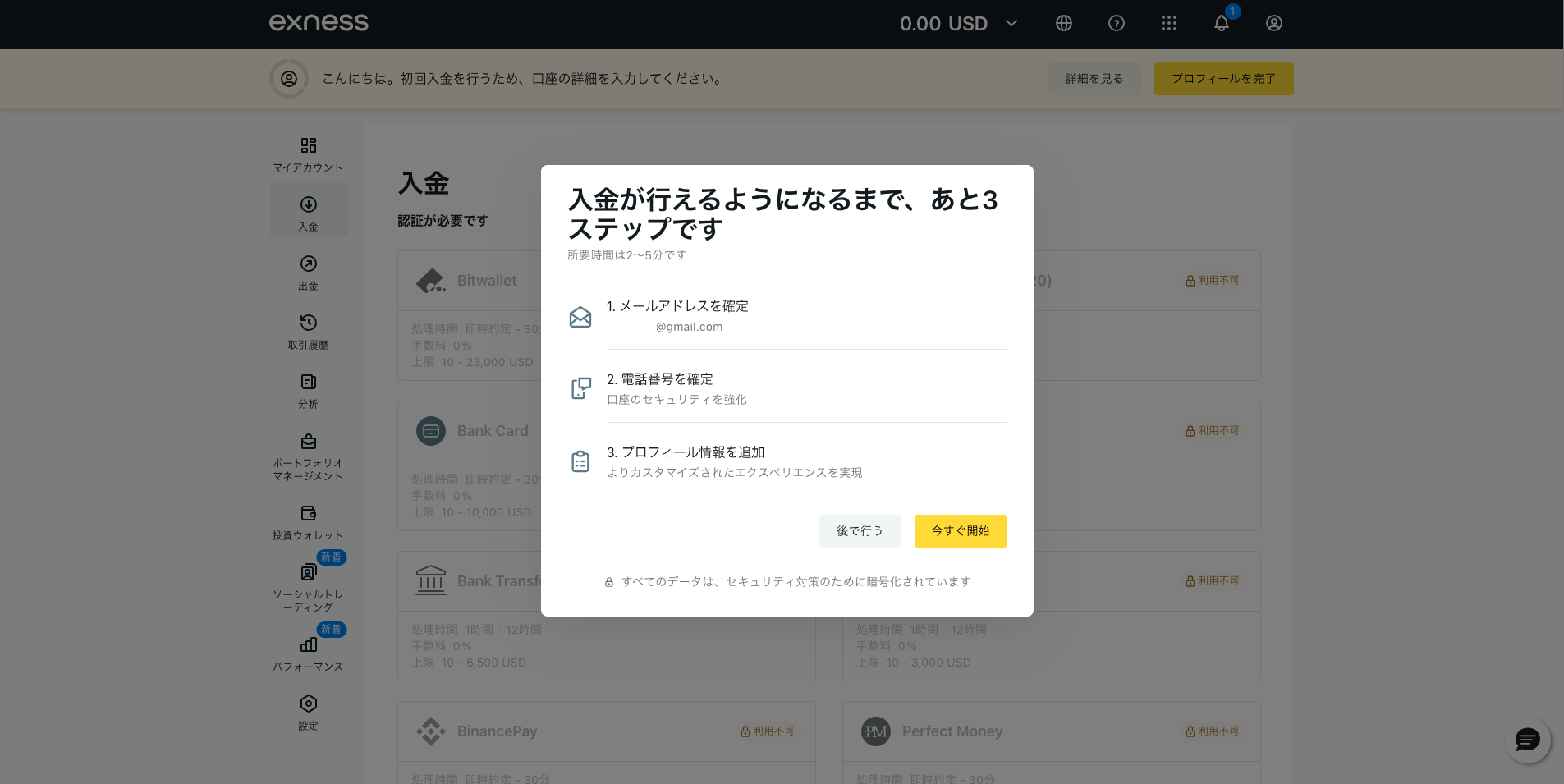The height and width of the screenshot is (784, 1564).
Task: Select the BinancePay payment method card
Action: (606, 731)
